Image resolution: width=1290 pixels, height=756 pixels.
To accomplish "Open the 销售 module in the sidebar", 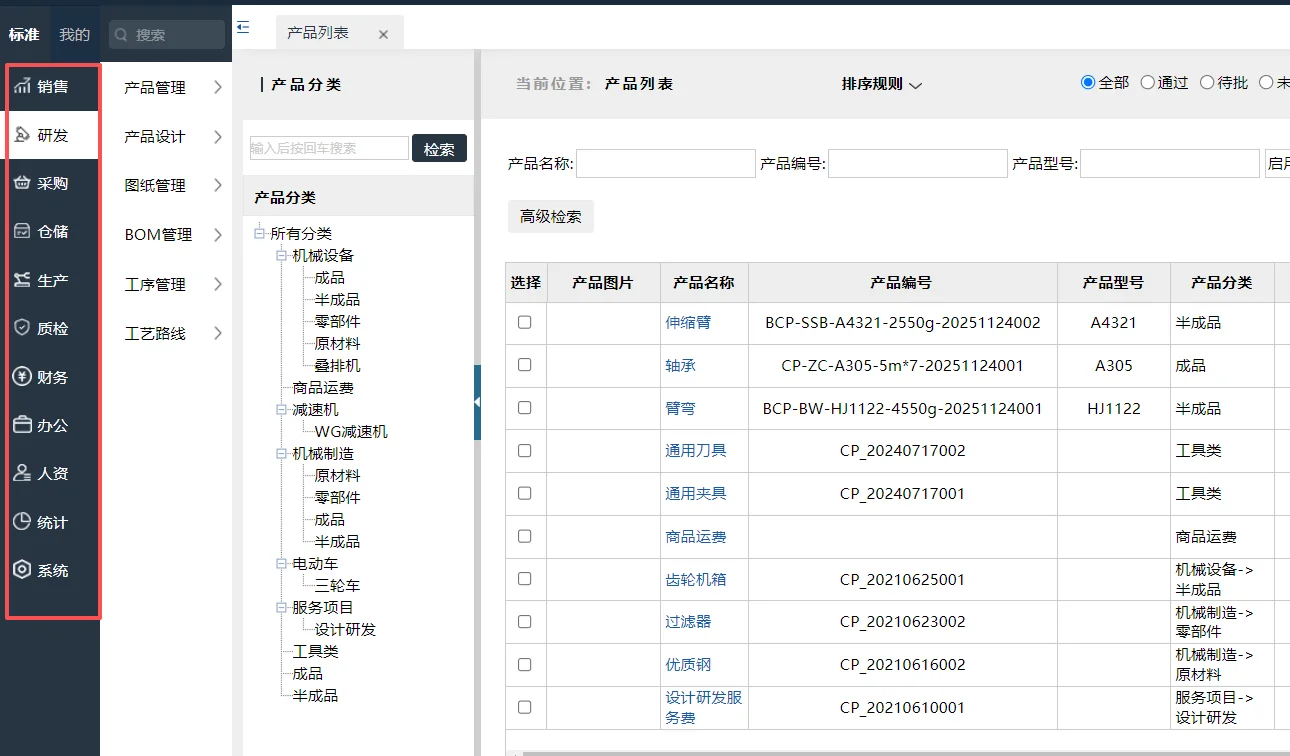I will click(50, 86).
